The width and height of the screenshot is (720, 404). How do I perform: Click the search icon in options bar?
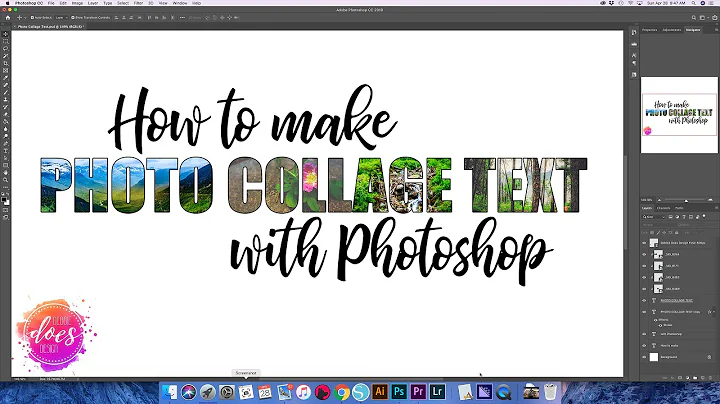694,17
